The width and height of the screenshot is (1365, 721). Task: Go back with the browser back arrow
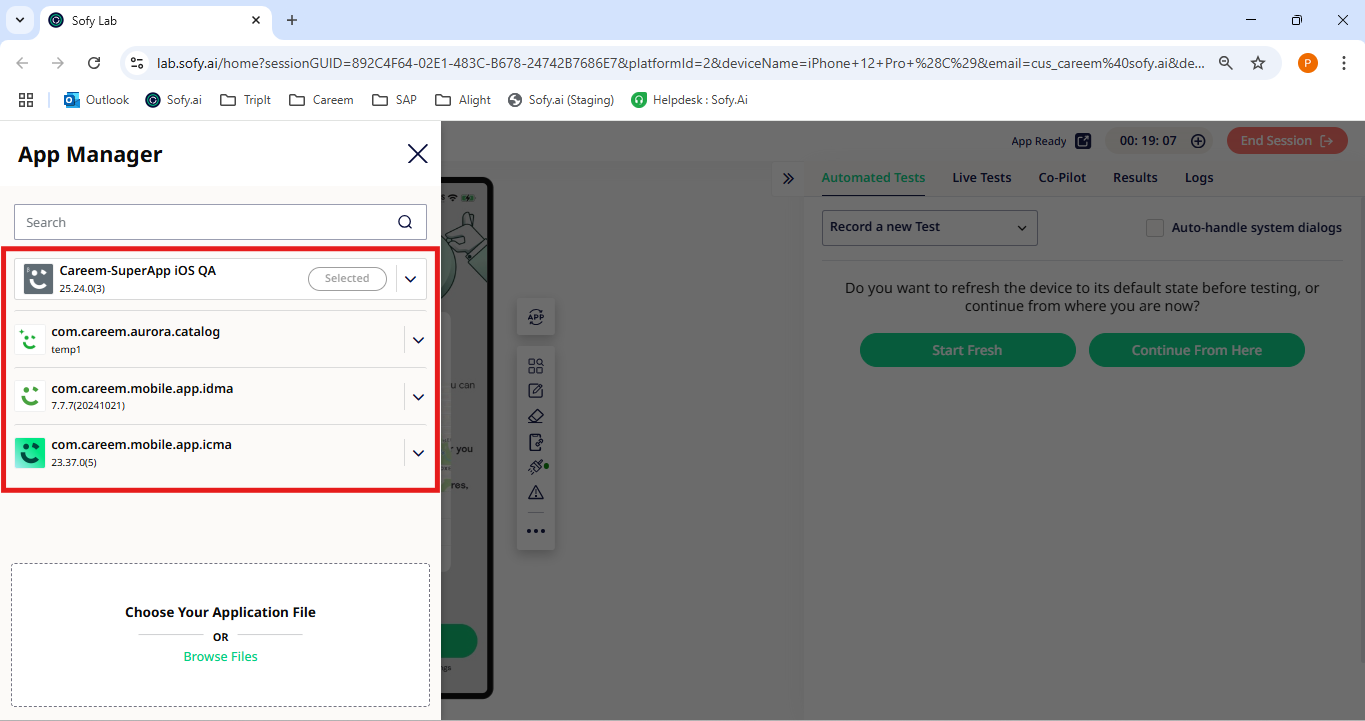click(22, 63)
